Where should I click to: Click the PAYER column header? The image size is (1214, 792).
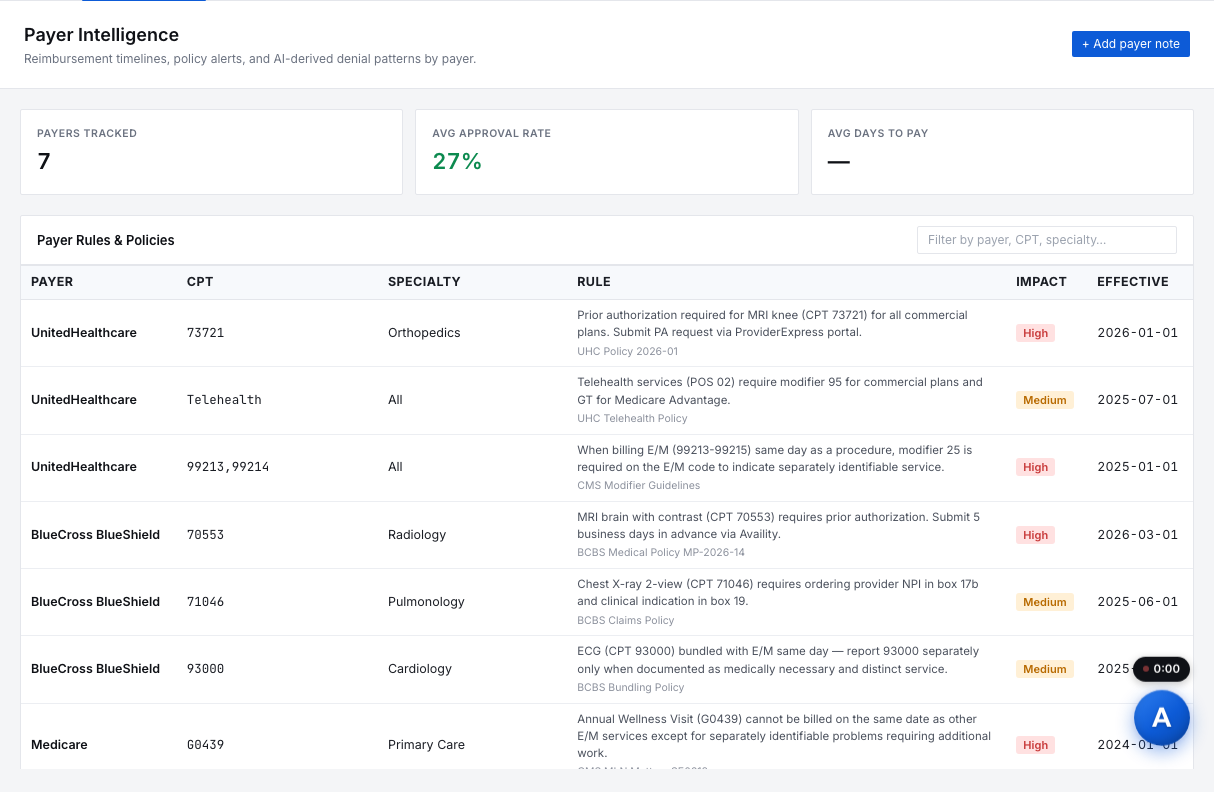pyautogui.click(x=52, y=282)
